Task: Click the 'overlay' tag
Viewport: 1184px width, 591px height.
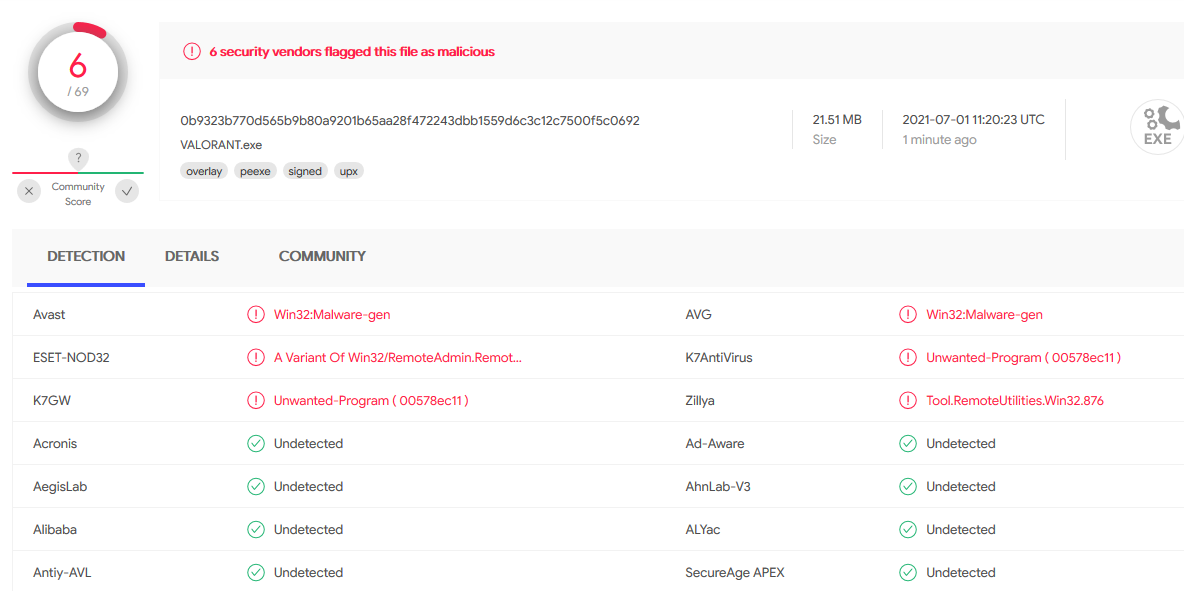Action: coord(204,171)
